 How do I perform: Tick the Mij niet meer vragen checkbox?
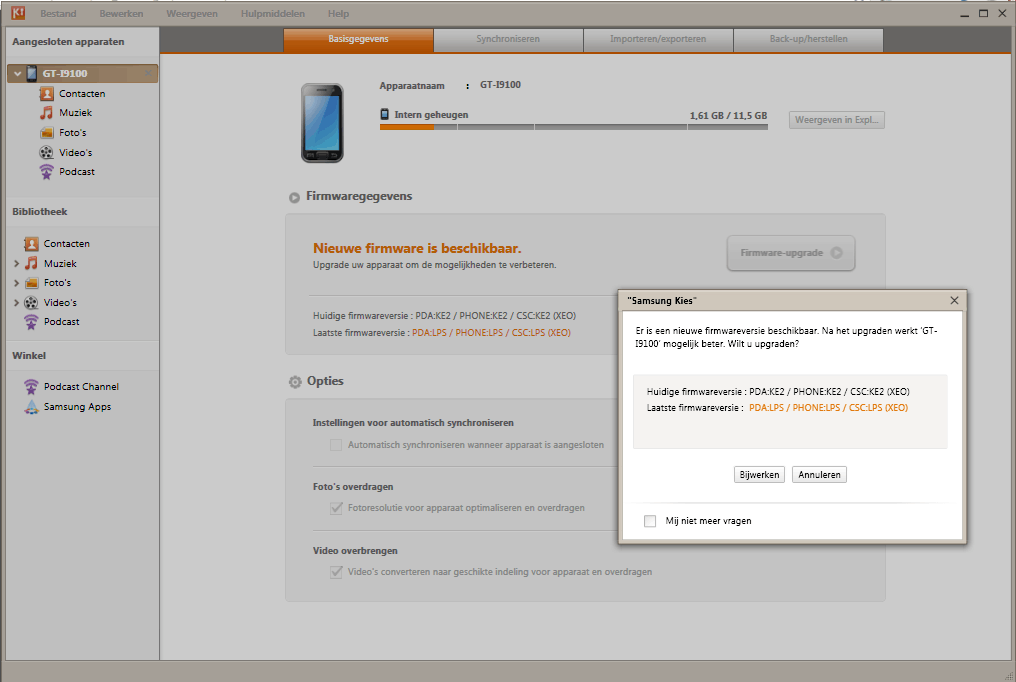650,521
